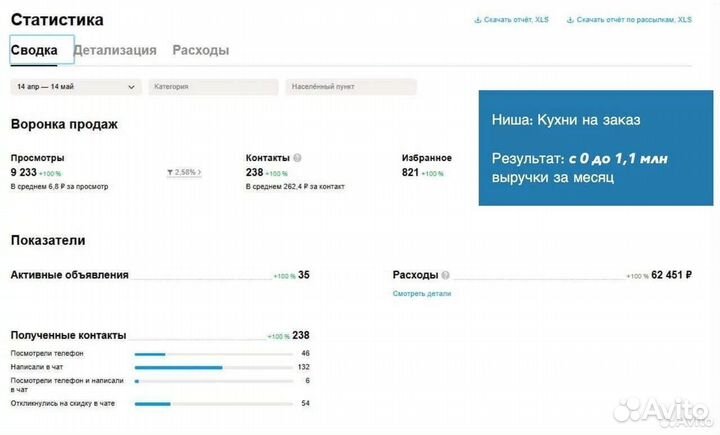The height and width of the screenshot is (435, 720).
Task: Click the help icon next to Контакты
Action: (x=297, y=158)
